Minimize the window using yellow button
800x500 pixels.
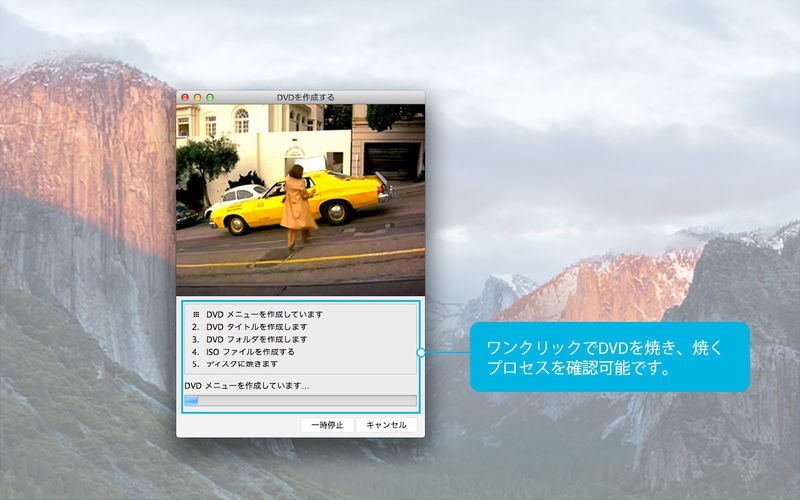197,97
